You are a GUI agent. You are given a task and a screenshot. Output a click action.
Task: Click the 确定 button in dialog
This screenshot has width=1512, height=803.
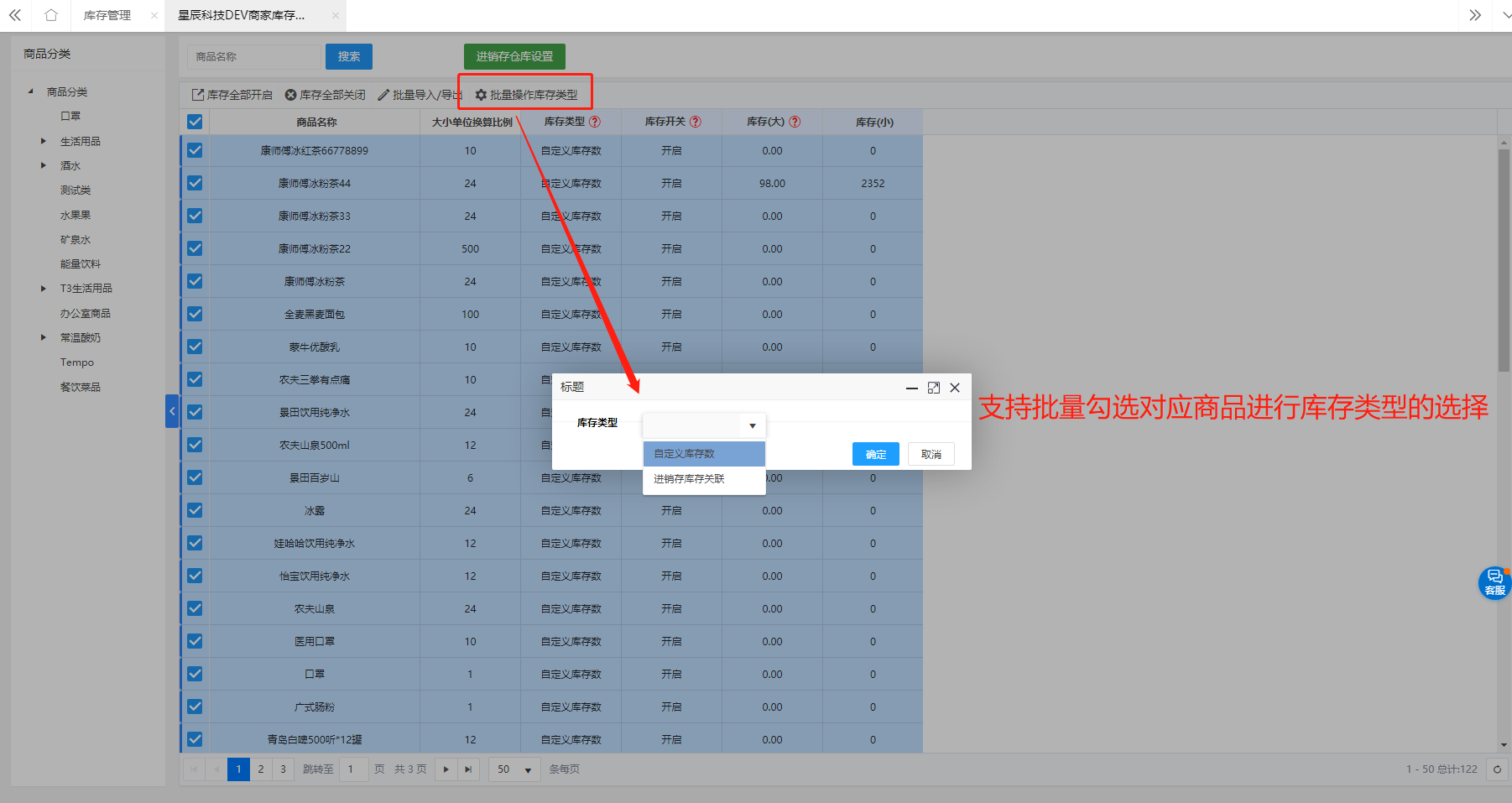[875, 454]
